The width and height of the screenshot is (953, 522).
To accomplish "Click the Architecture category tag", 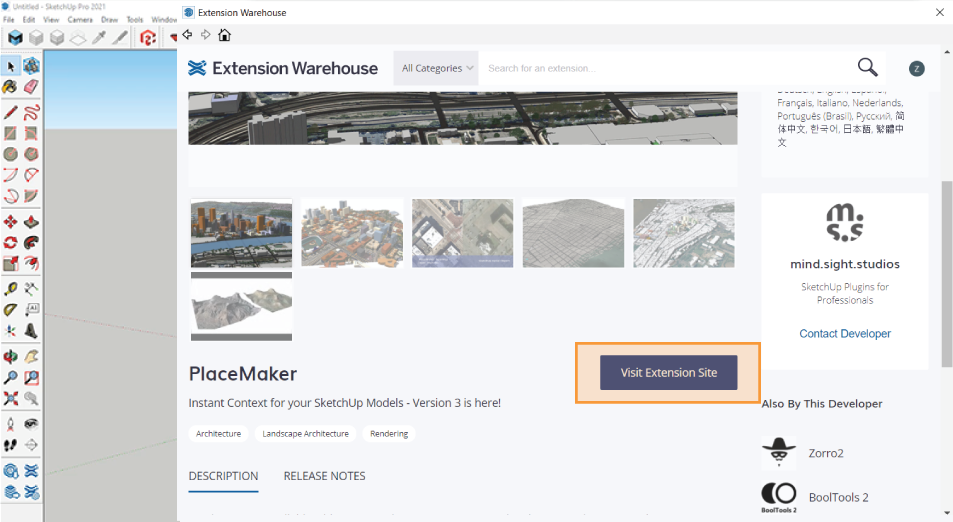I will click(x=218, y=434).
